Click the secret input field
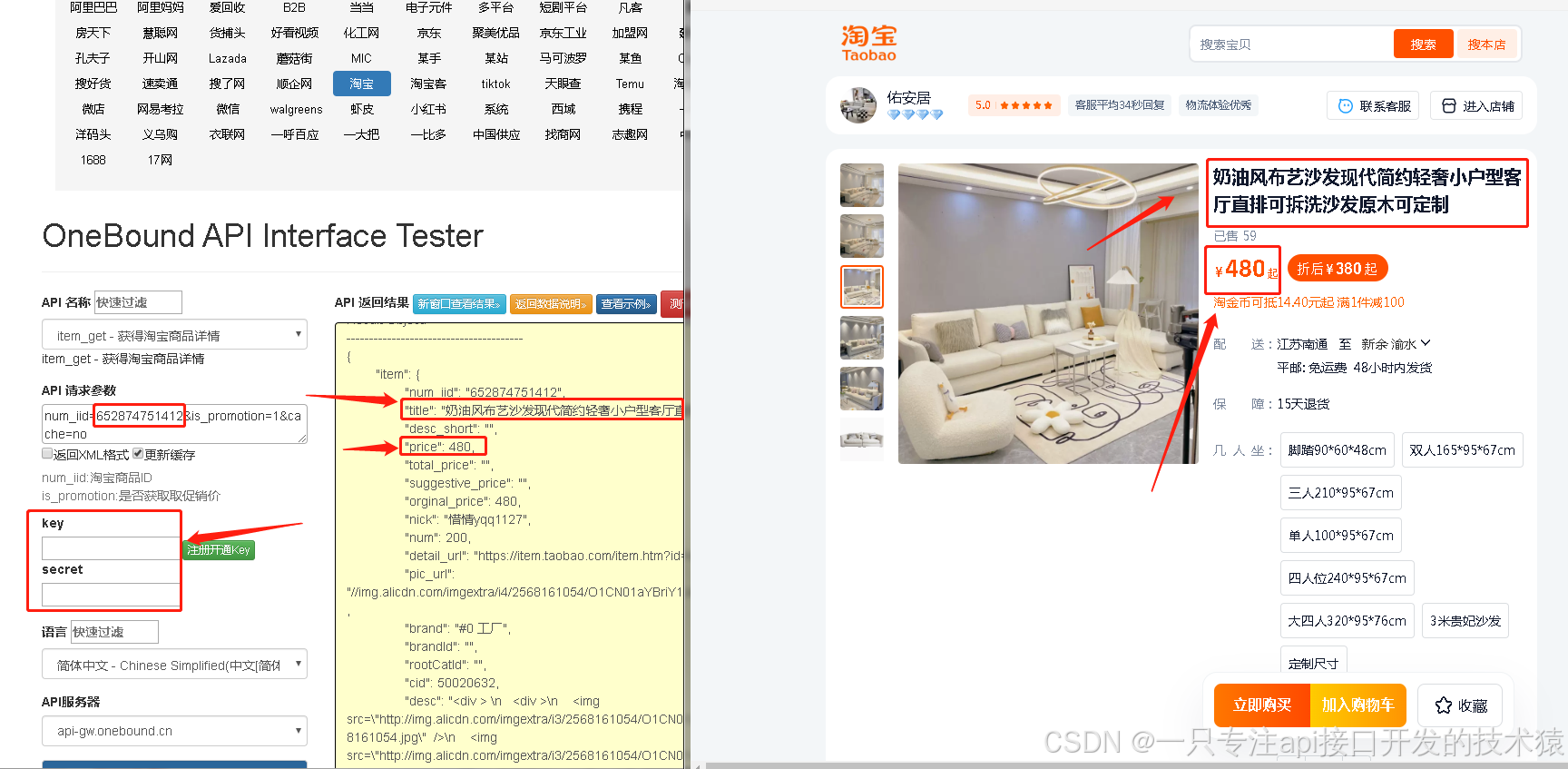 [x=111, y=595]
